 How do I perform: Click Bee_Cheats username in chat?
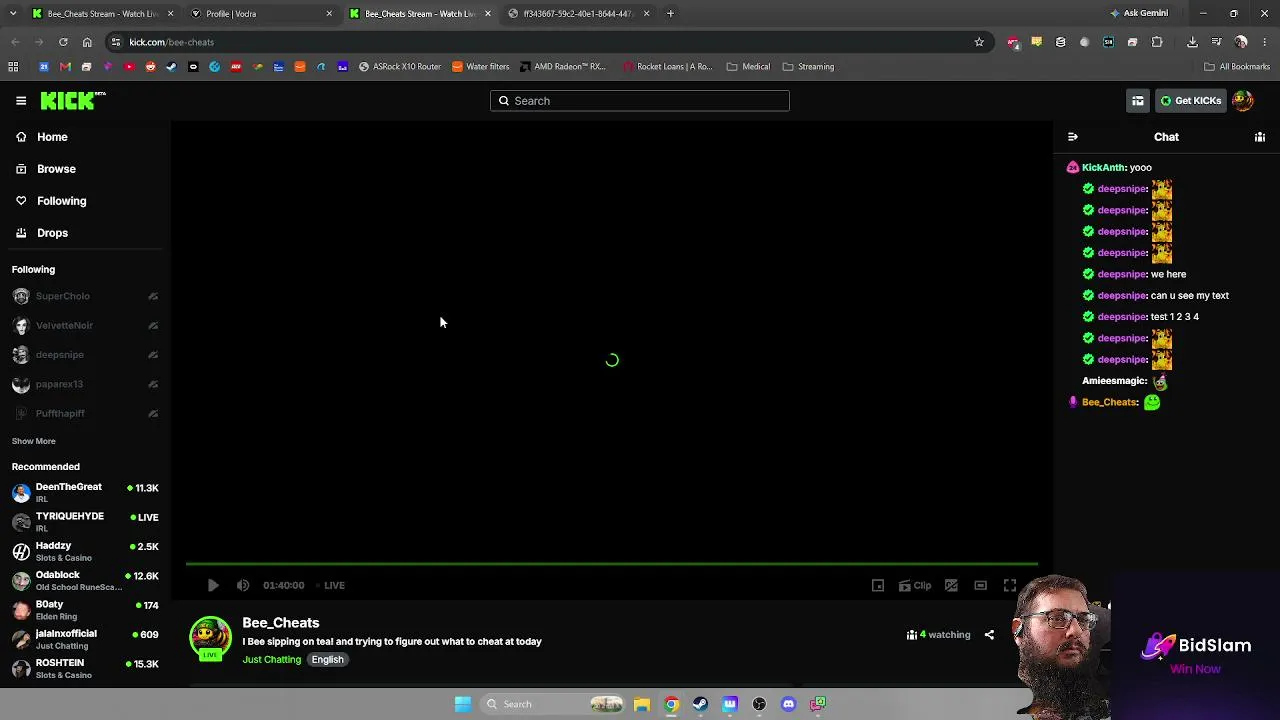click(1110, 402)
